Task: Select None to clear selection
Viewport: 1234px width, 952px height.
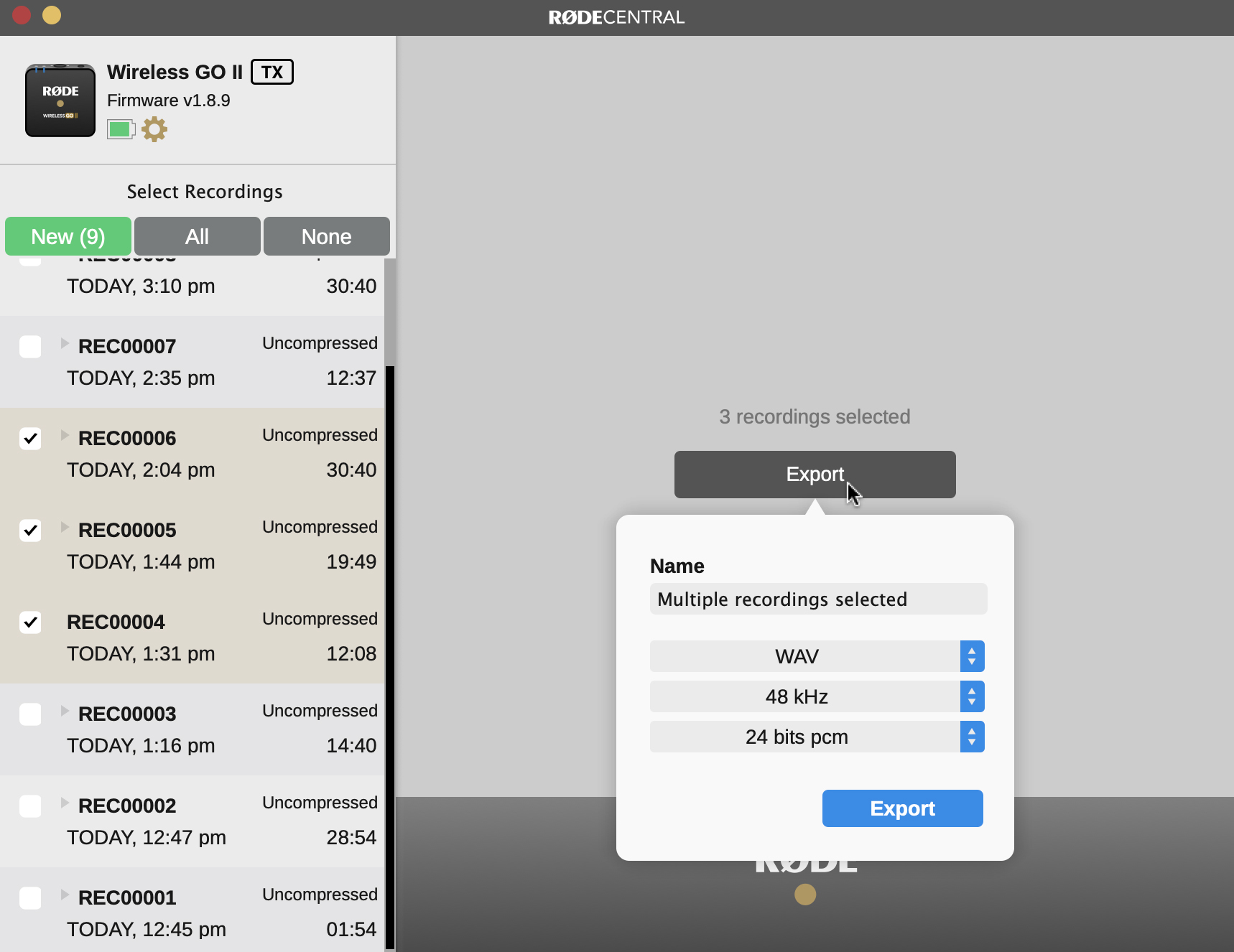Action: click(x=327, y=236)
